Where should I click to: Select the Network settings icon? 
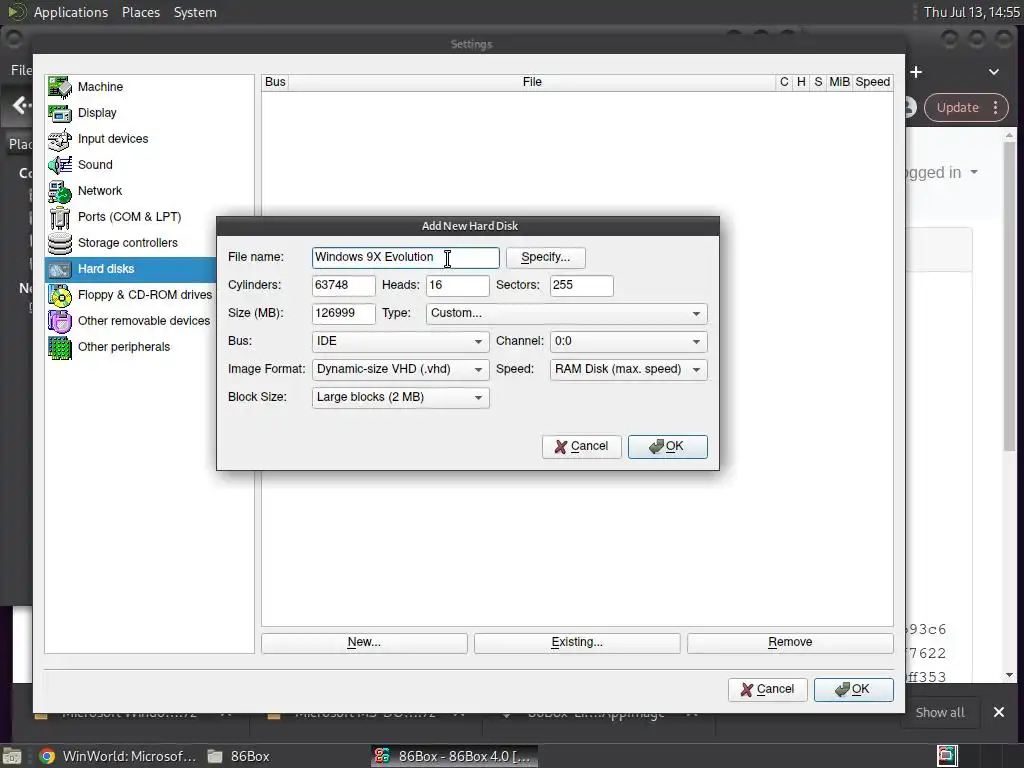59,191
